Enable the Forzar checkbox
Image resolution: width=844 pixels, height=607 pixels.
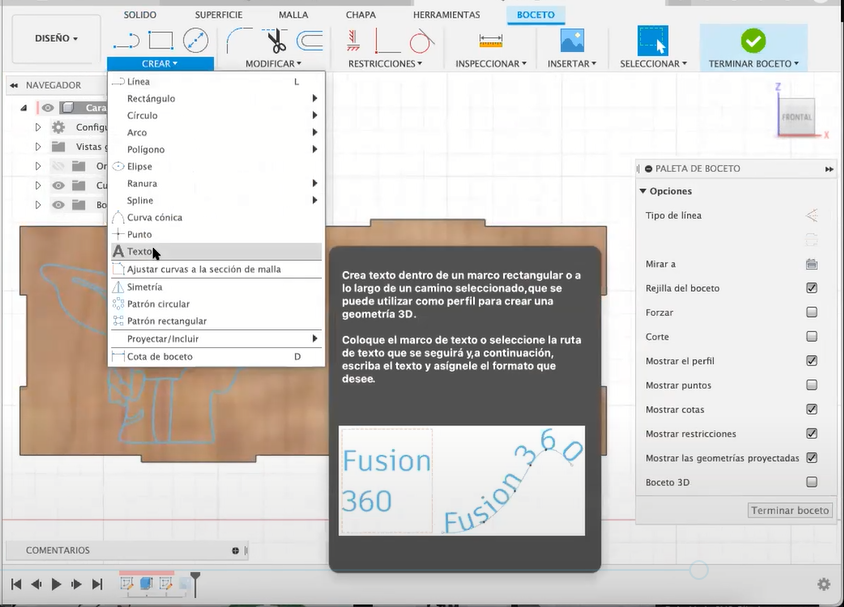click(812, 312)
